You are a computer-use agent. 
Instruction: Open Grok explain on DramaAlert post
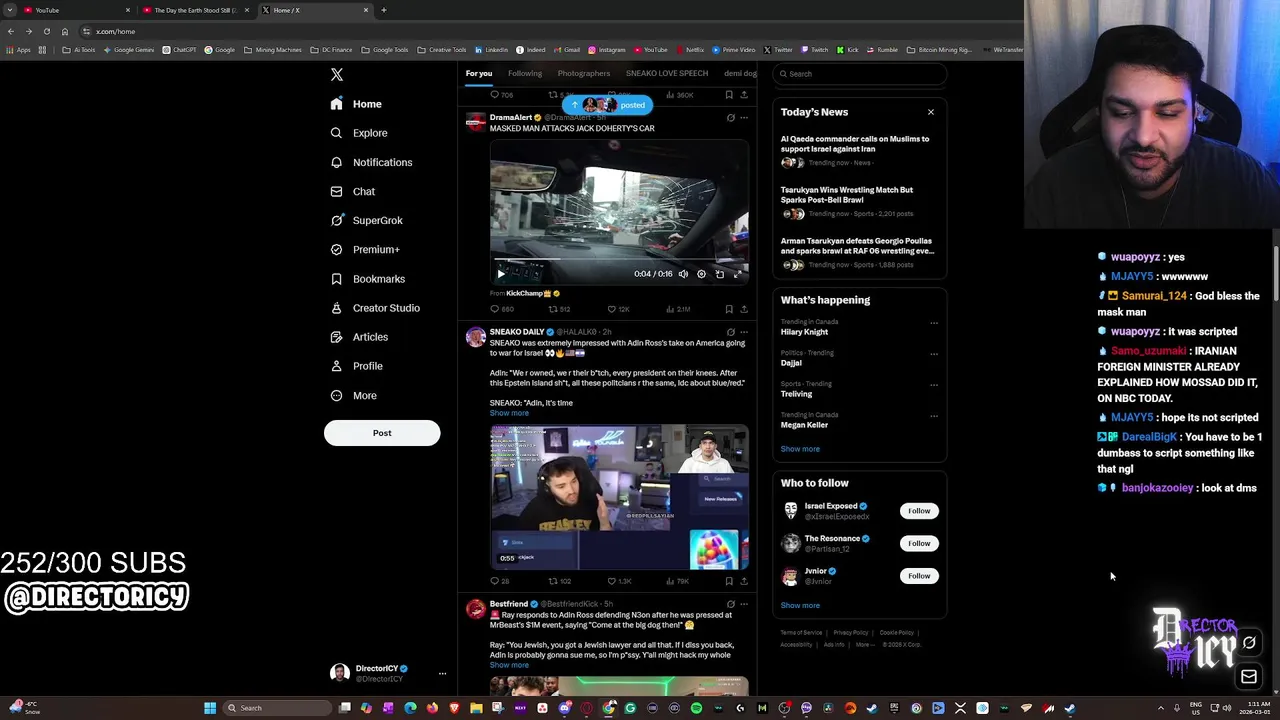(x=730, y=118)
